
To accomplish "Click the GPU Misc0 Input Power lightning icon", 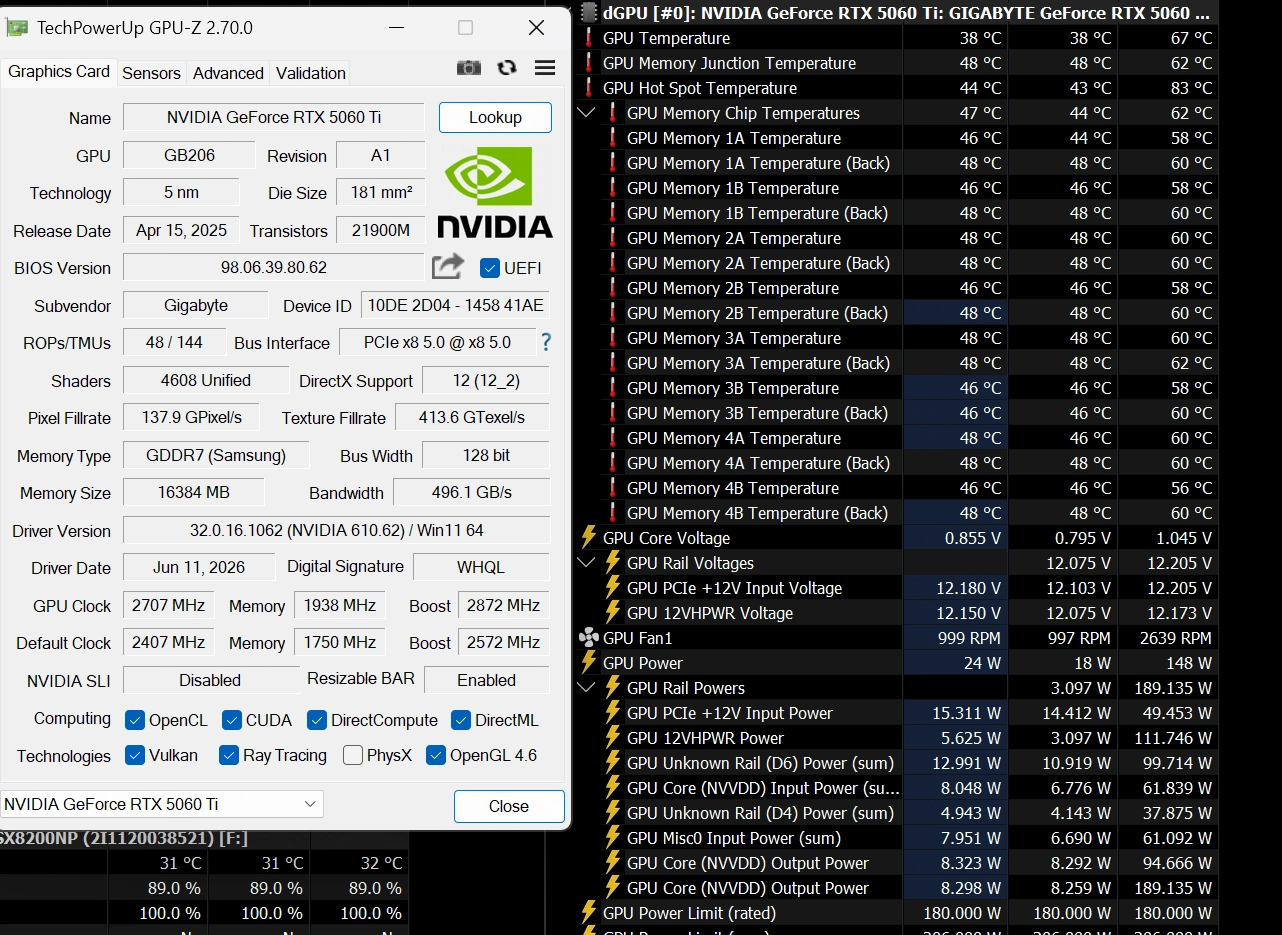I will 612,838.
